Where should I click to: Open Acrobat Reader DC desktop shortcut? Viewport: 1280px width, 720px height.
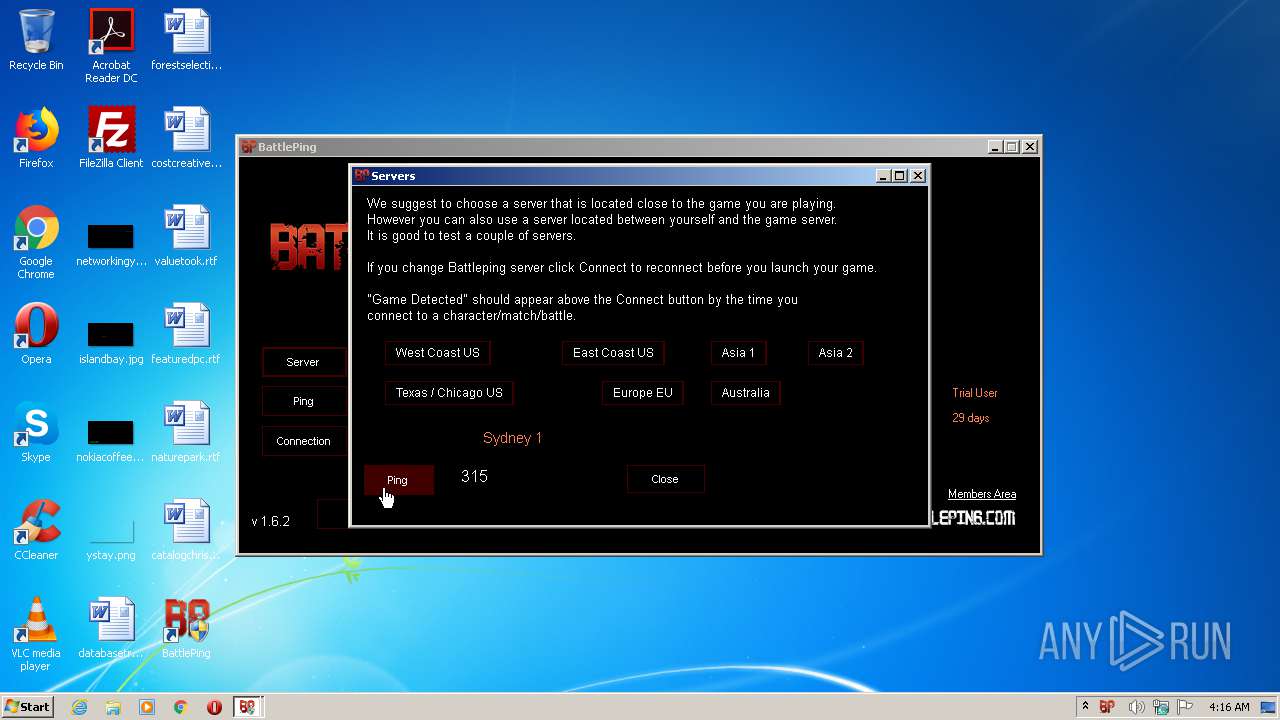point(111,46)
